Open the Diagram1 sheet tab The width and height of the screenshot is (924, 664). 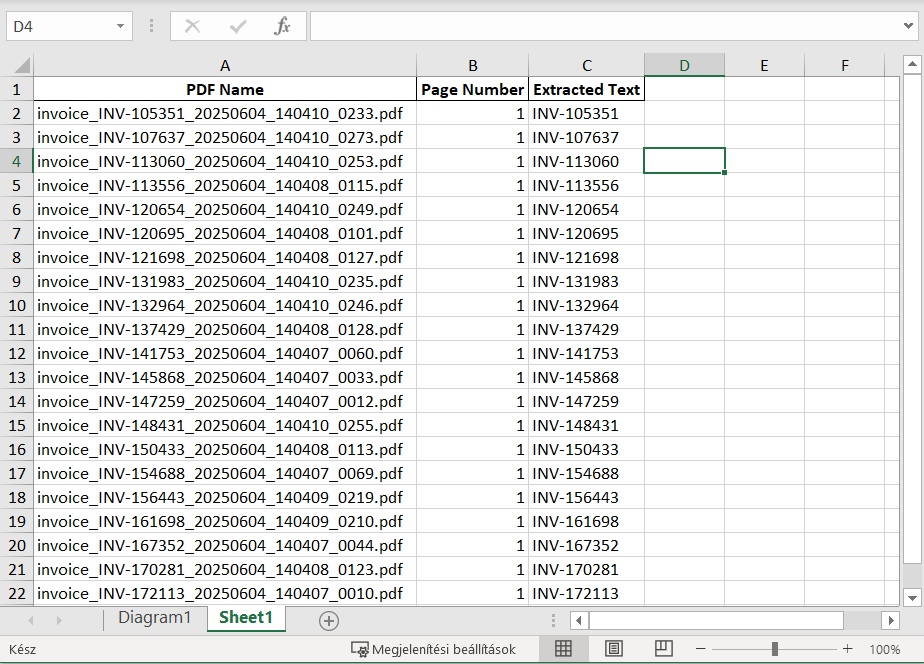pyautogui.click(x=154, y=618)
